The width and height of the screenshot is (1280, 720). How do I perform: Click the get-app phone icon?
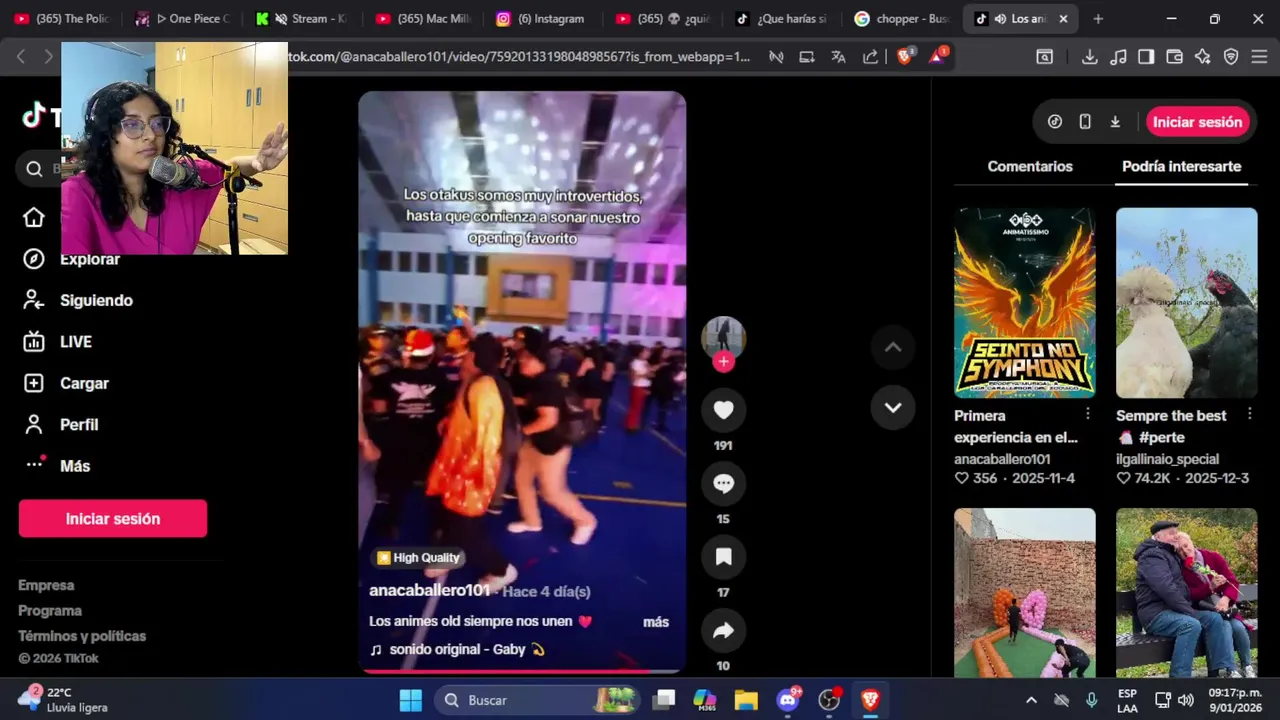(x=1085, y=122)
